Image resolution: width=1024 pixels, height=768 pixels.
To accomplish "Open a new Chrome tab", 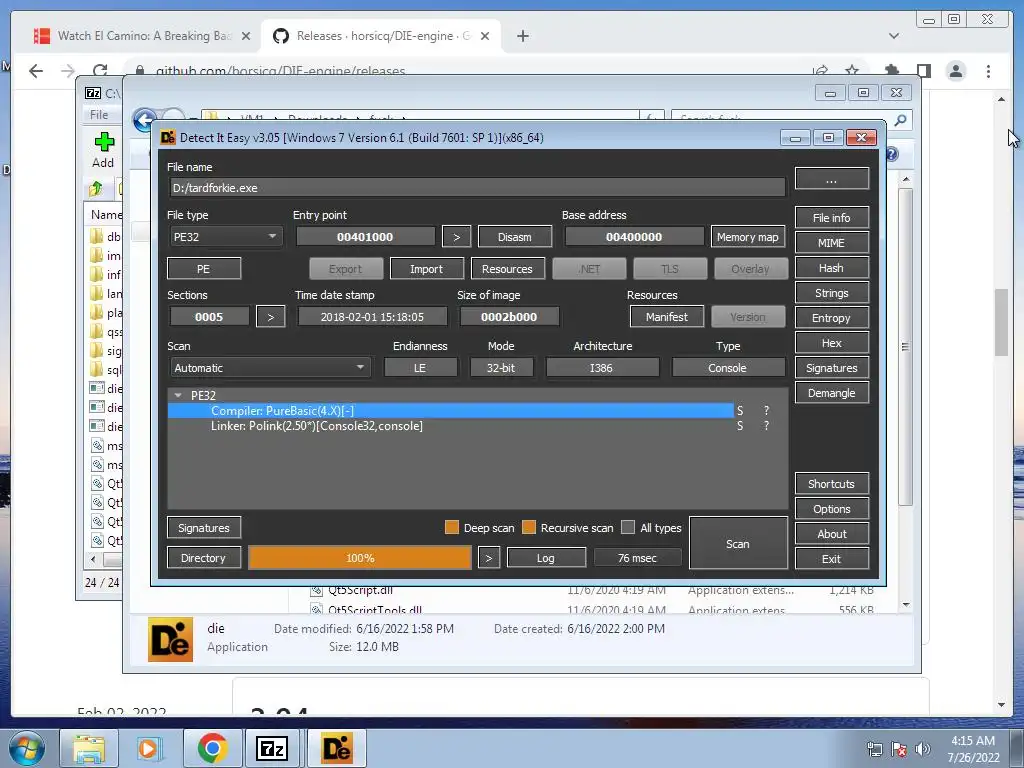I will 522,36.
